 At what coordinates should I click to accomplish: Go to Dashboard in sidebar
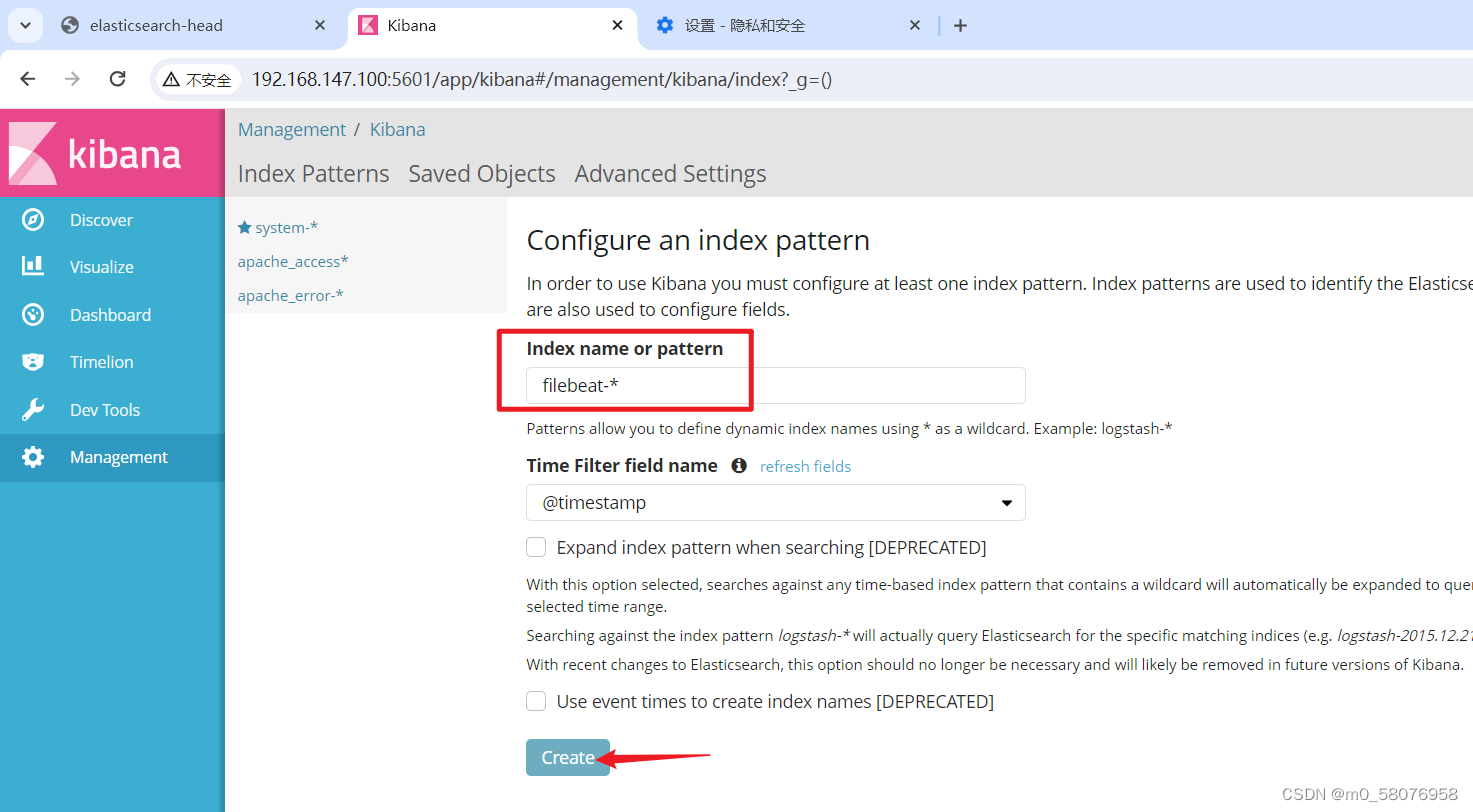tap(110, 315)
